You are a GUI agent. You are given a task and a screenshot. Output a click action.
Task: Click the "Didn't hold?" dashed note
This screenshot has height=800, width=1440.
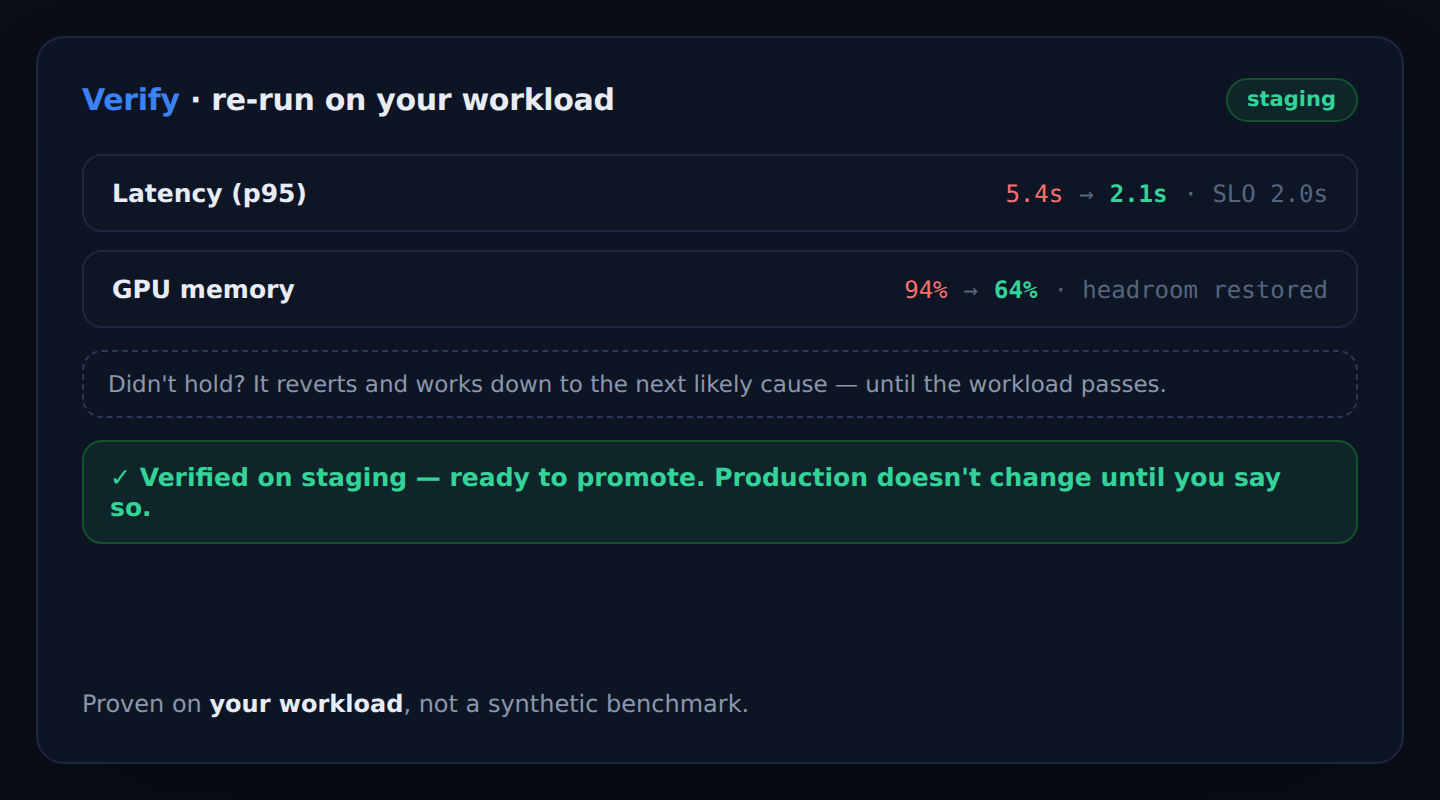(720, 384)
